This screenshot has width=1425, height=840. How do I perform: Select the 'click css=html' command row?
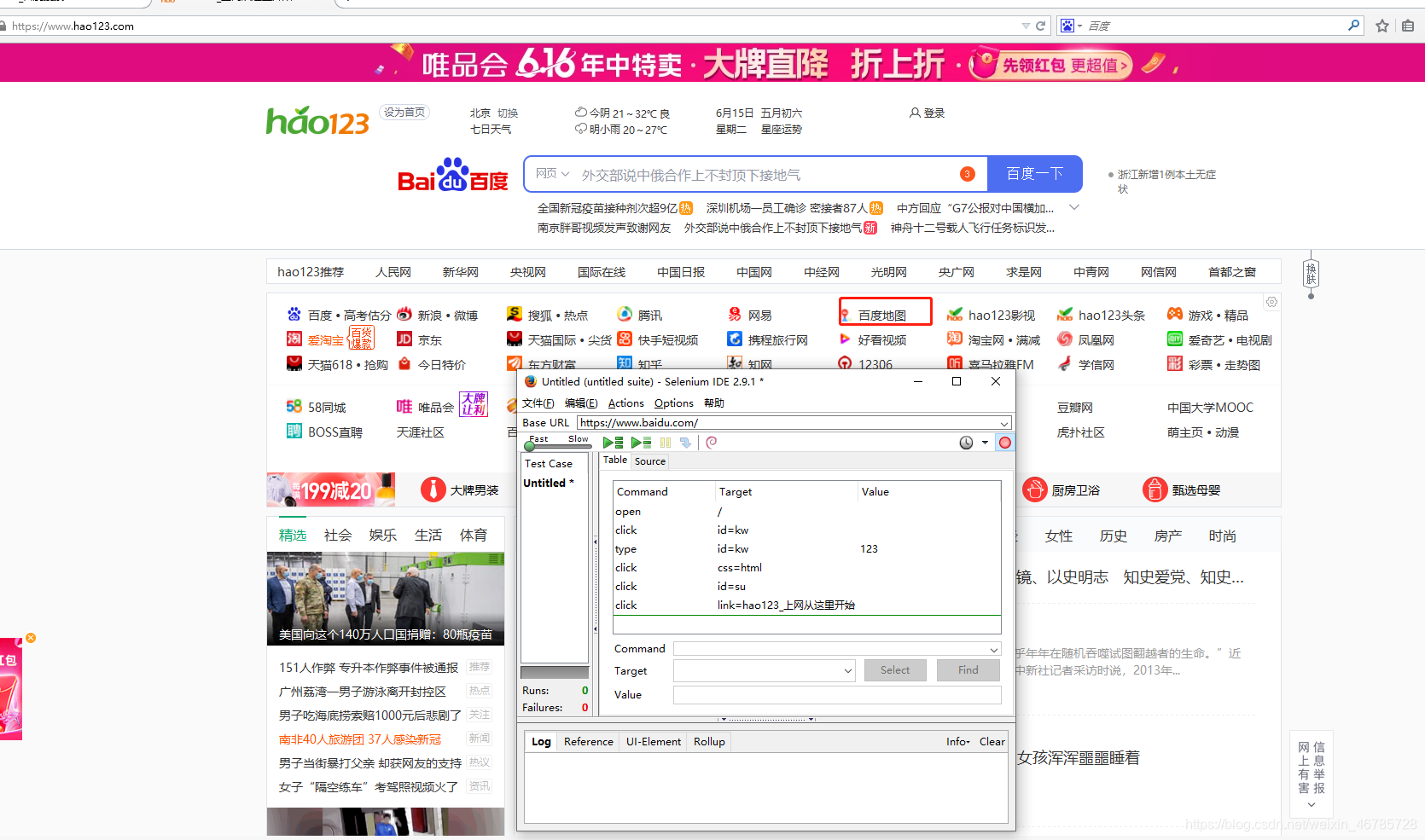[806, 568]
